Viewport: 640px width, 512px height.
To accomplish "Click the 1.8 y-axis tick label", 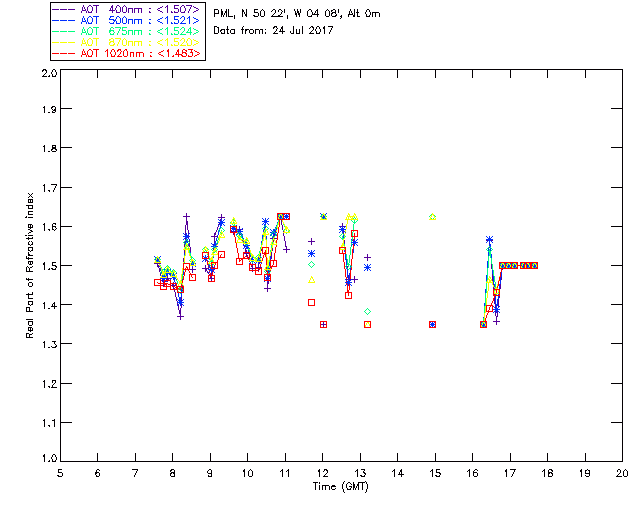I will 49,148.
